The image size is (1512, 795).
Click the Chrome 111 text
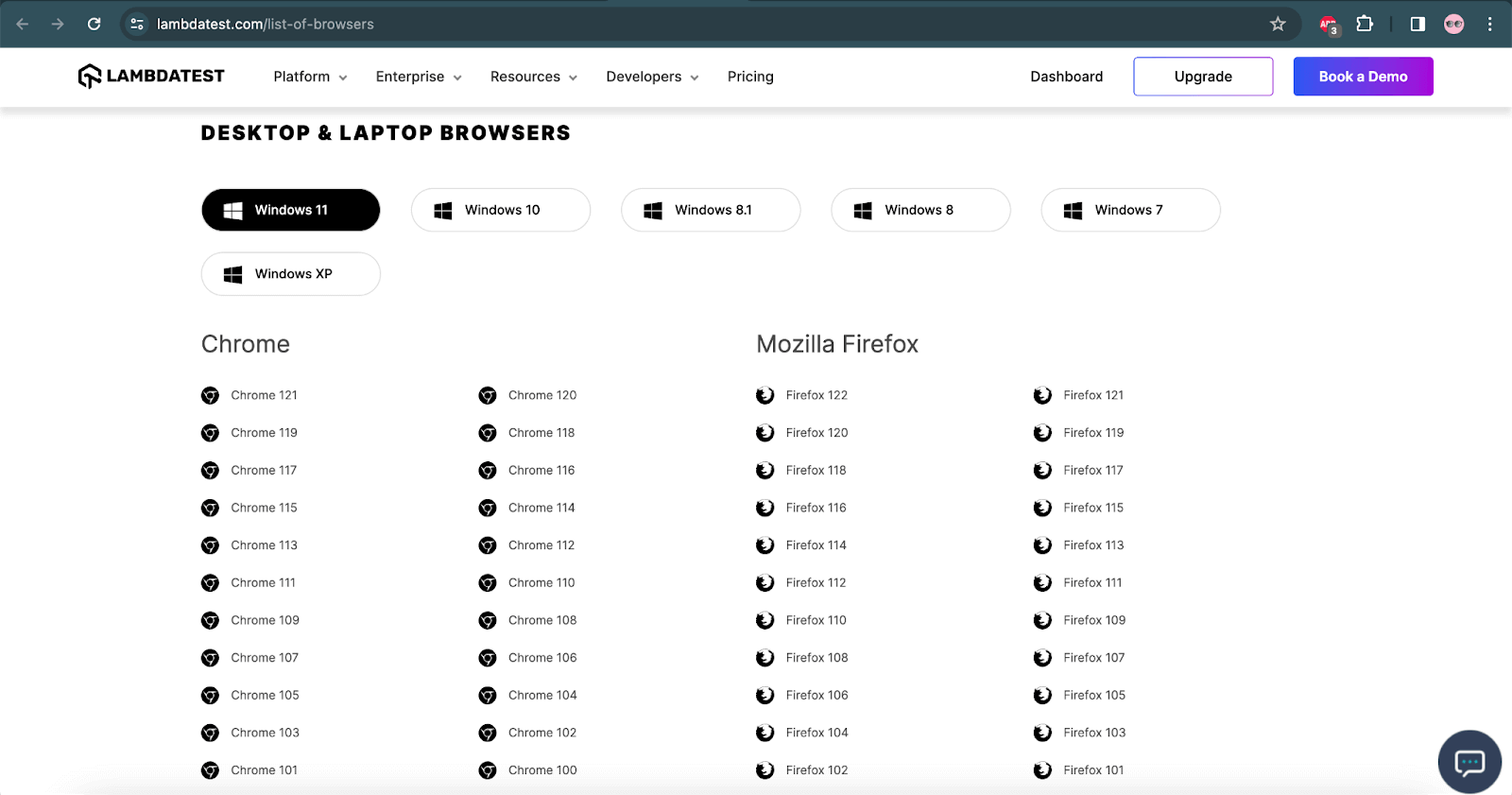[263, 583]
